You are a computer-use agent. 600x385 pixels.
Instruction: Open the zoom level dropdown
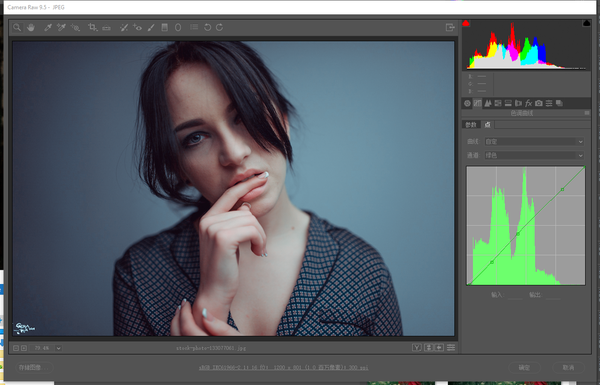tap(59, 348)
